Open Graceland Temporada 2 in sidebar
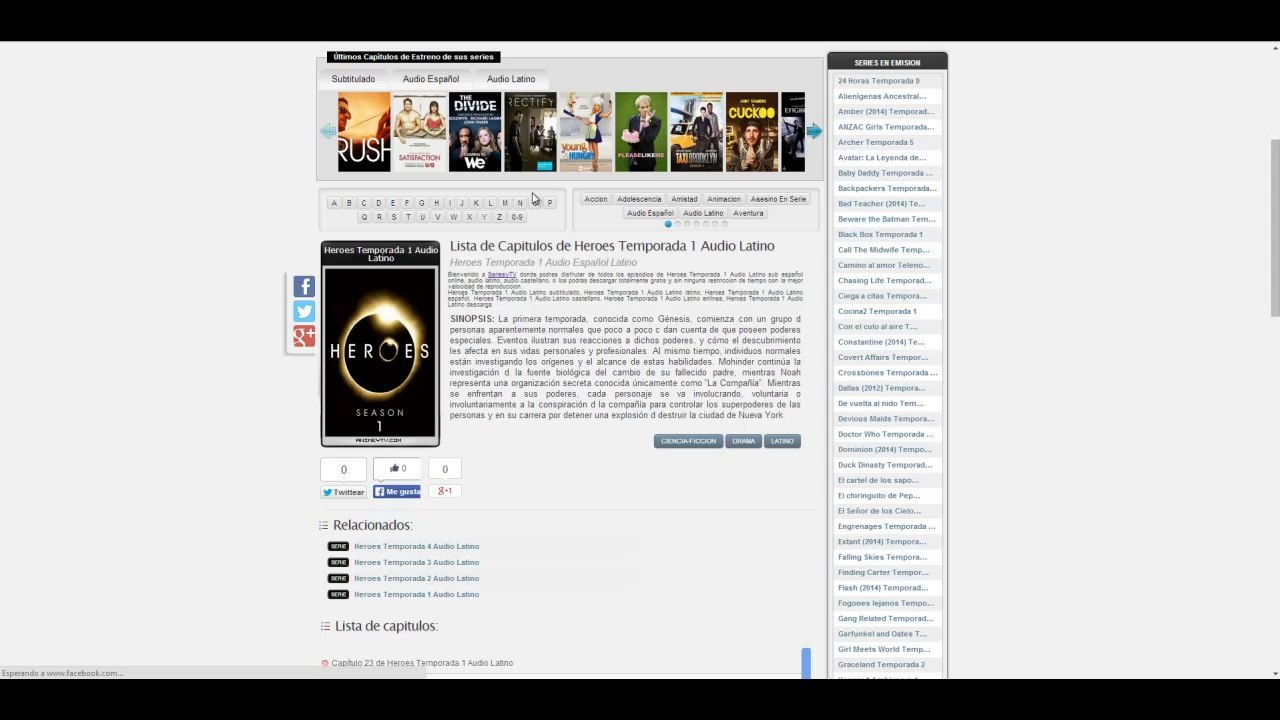The image size is (1280, 720). [x=881, y=664]
